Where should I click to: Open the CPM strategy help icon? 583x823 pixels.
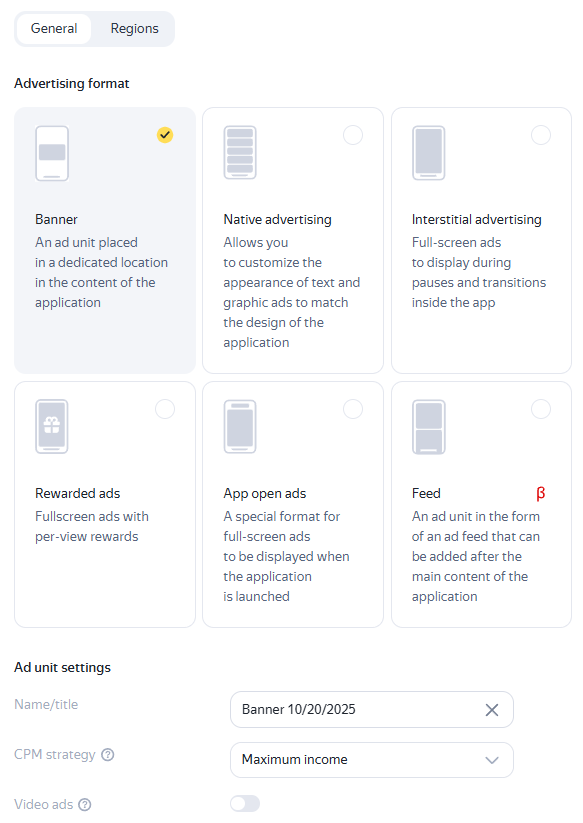(x=108, y=755)
